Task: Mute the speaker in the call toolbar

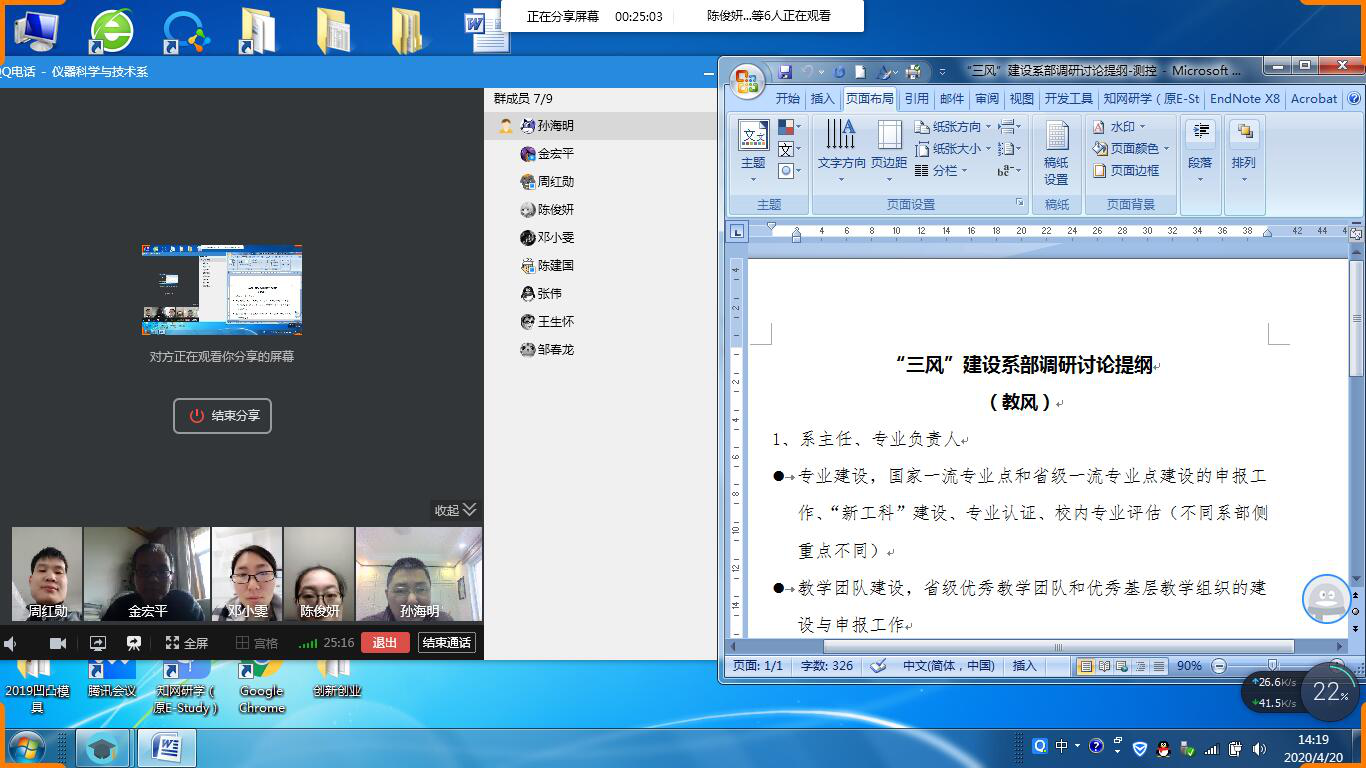Action: point(11,643)
